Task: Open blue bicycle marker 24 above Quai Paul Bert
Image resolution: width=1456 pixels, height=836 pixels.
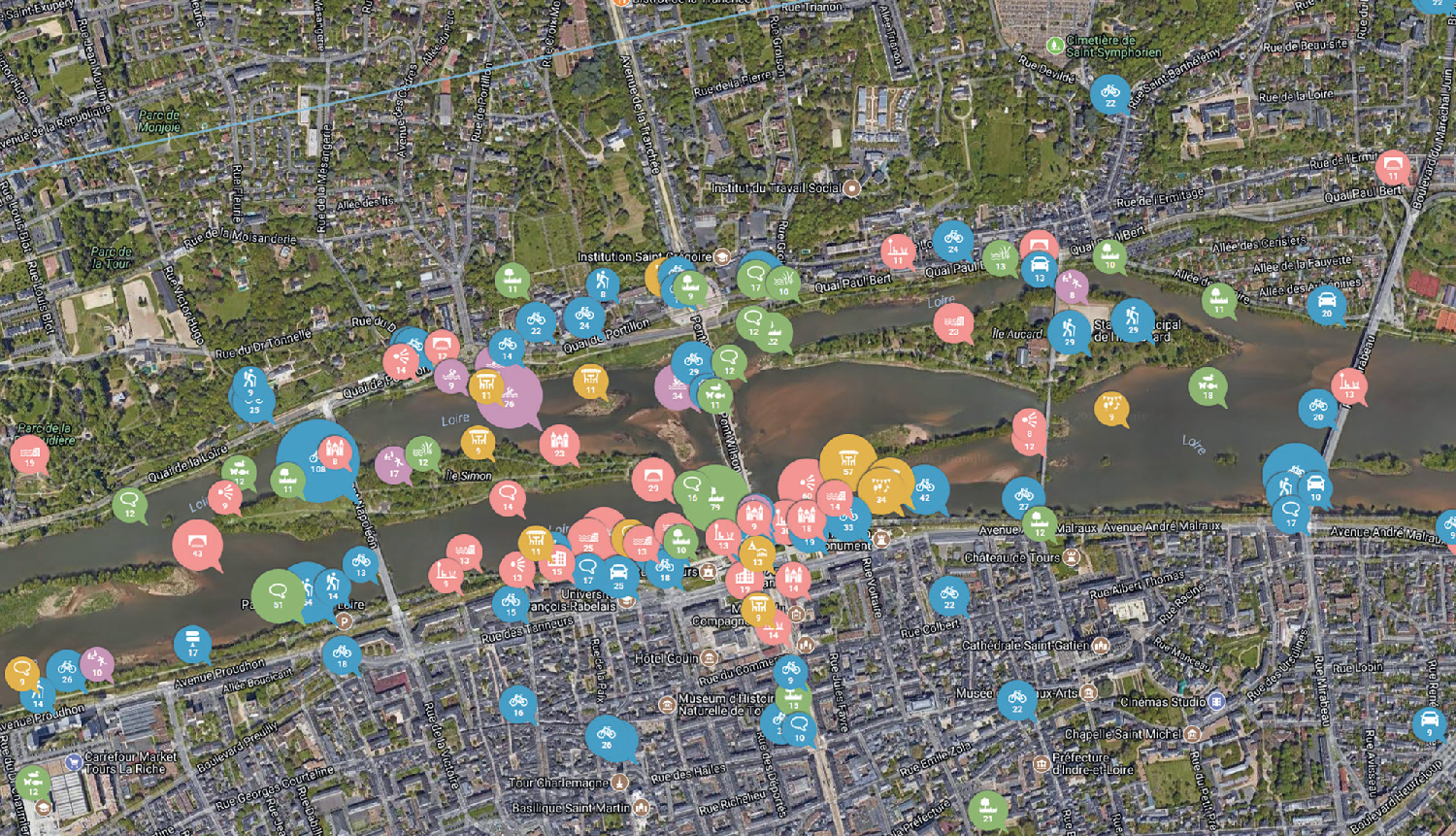Action: (x=953, y=241)
